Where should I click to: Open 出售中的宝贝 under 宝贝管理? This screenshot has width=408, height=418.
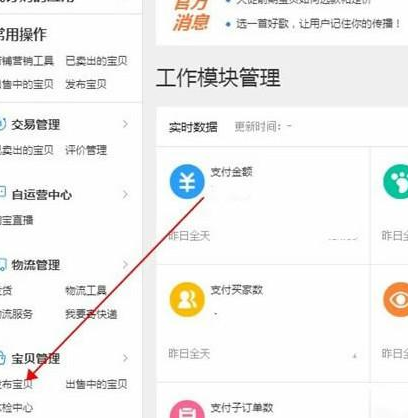(96, 384)
